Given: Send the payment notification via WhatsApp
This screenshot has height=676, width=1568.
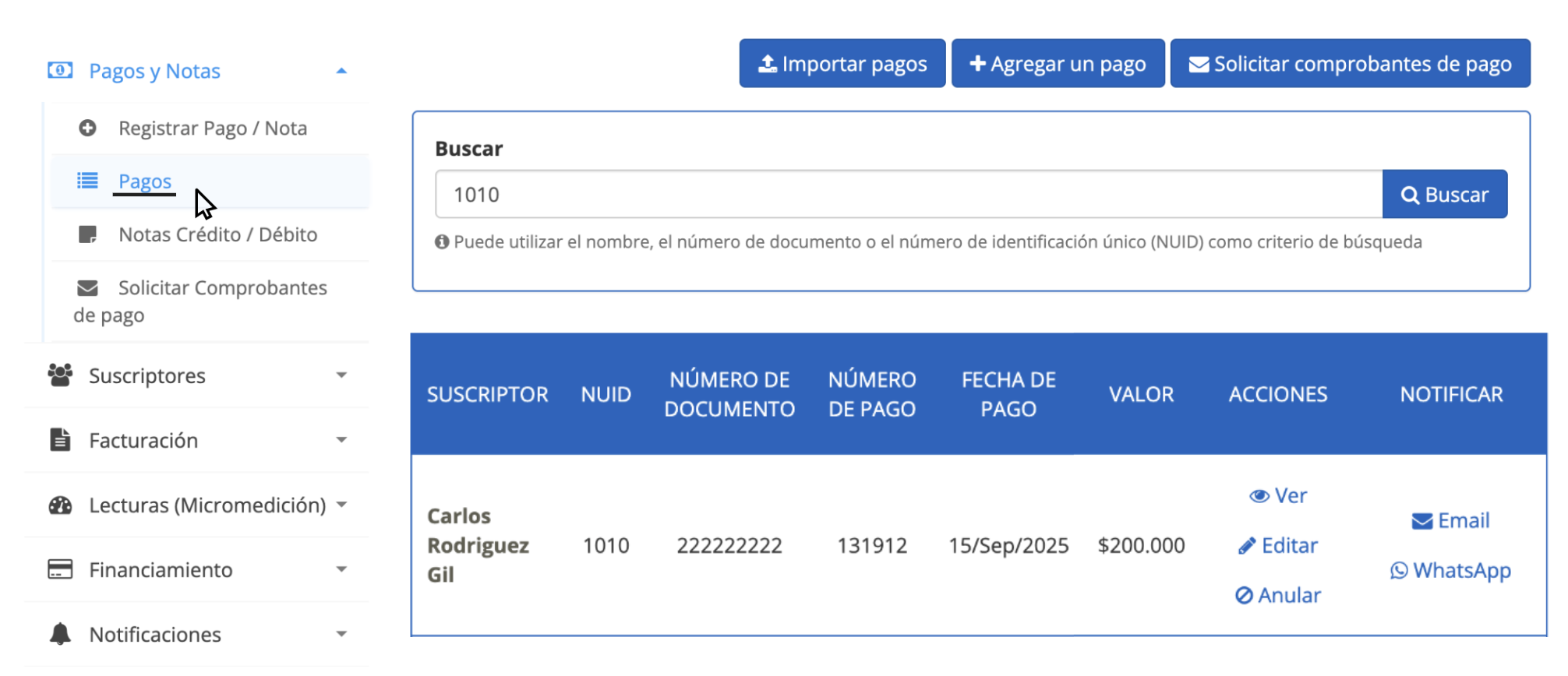Looking at the screenshot, I should click(1450, 571).
